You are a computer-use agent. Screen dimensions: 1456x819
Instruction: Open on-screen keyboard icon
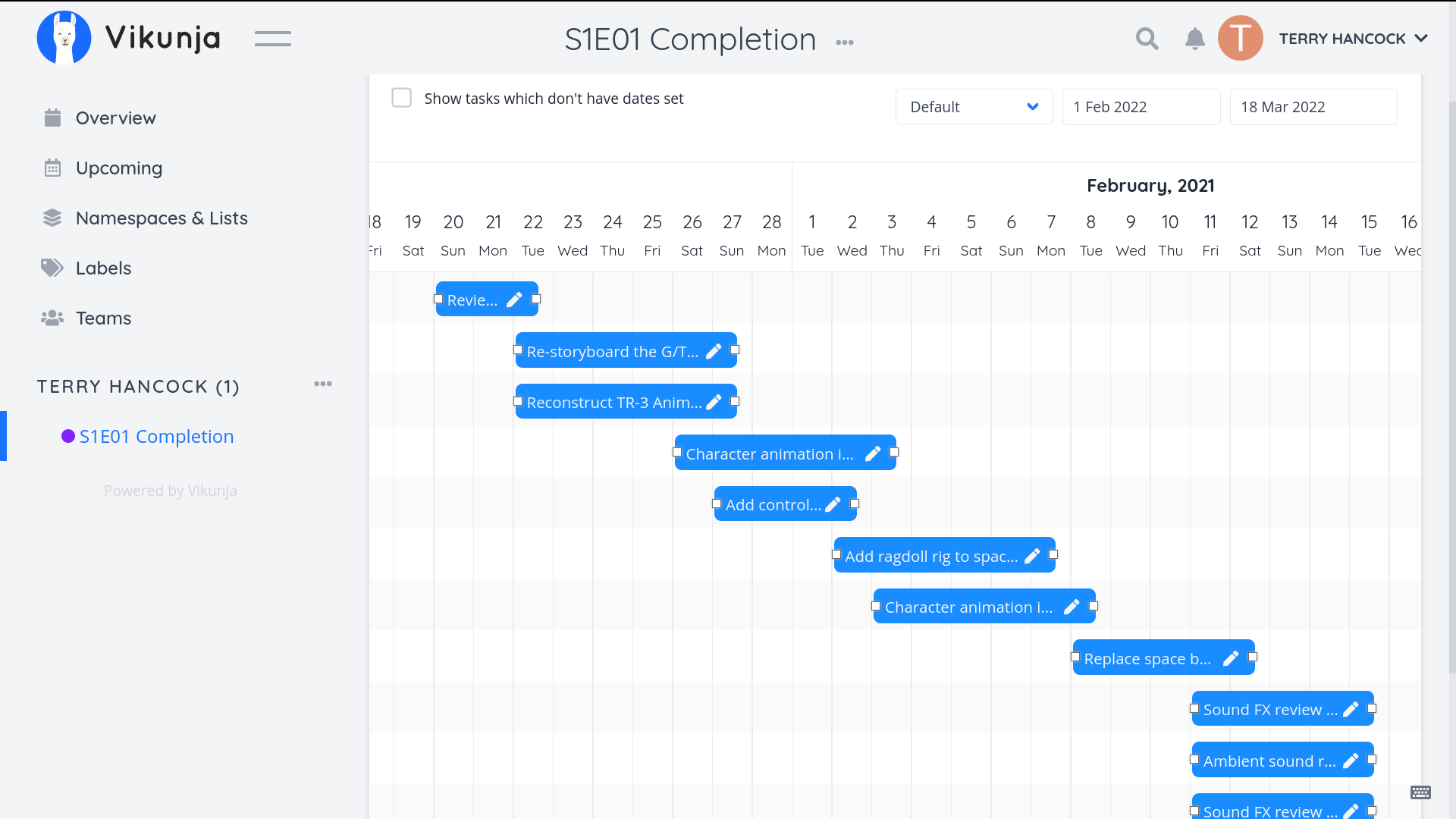coord(1420,792)
